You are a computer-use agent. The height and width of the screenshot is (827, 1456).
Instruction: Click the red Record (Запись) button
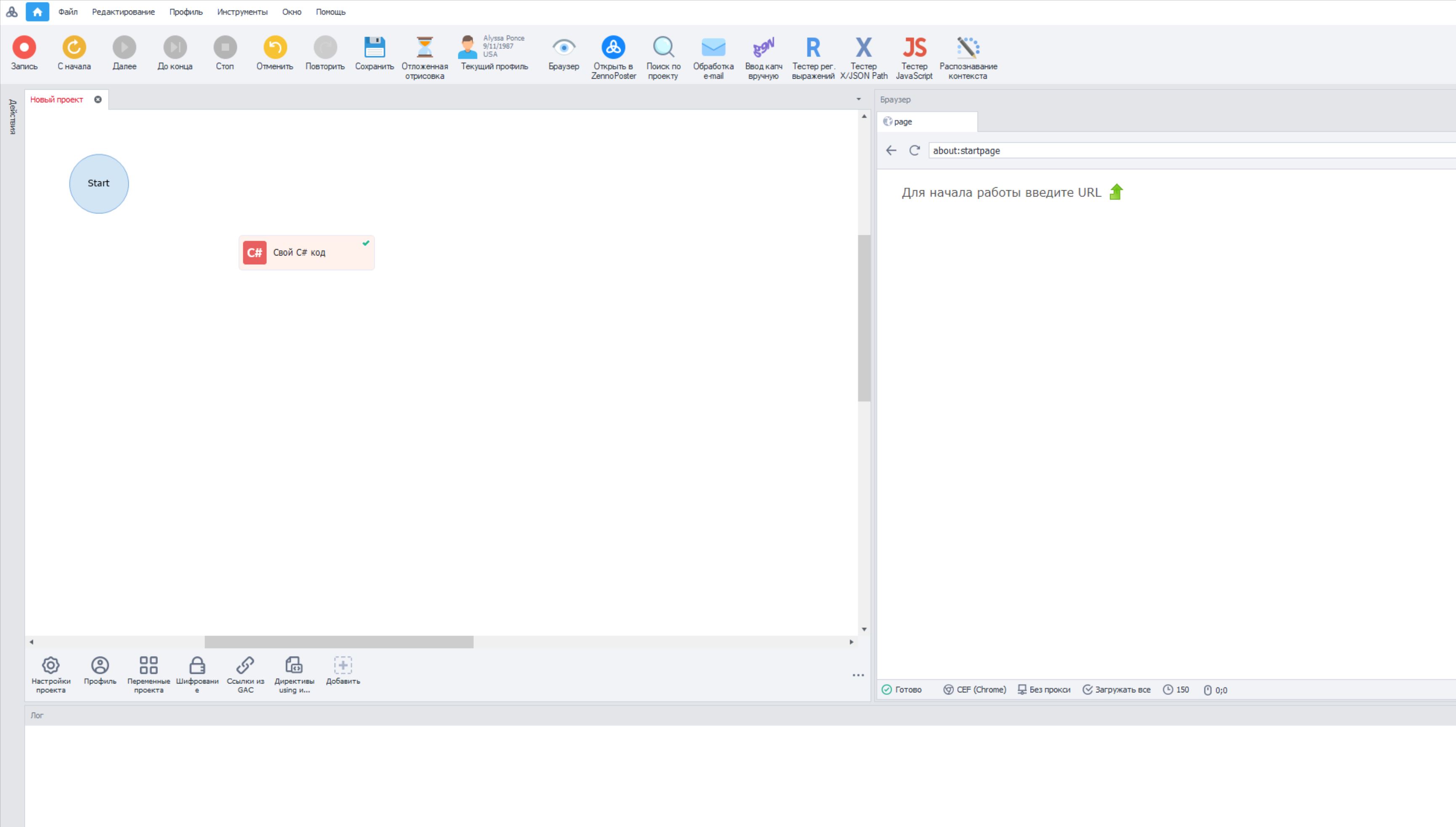[24, 48]
